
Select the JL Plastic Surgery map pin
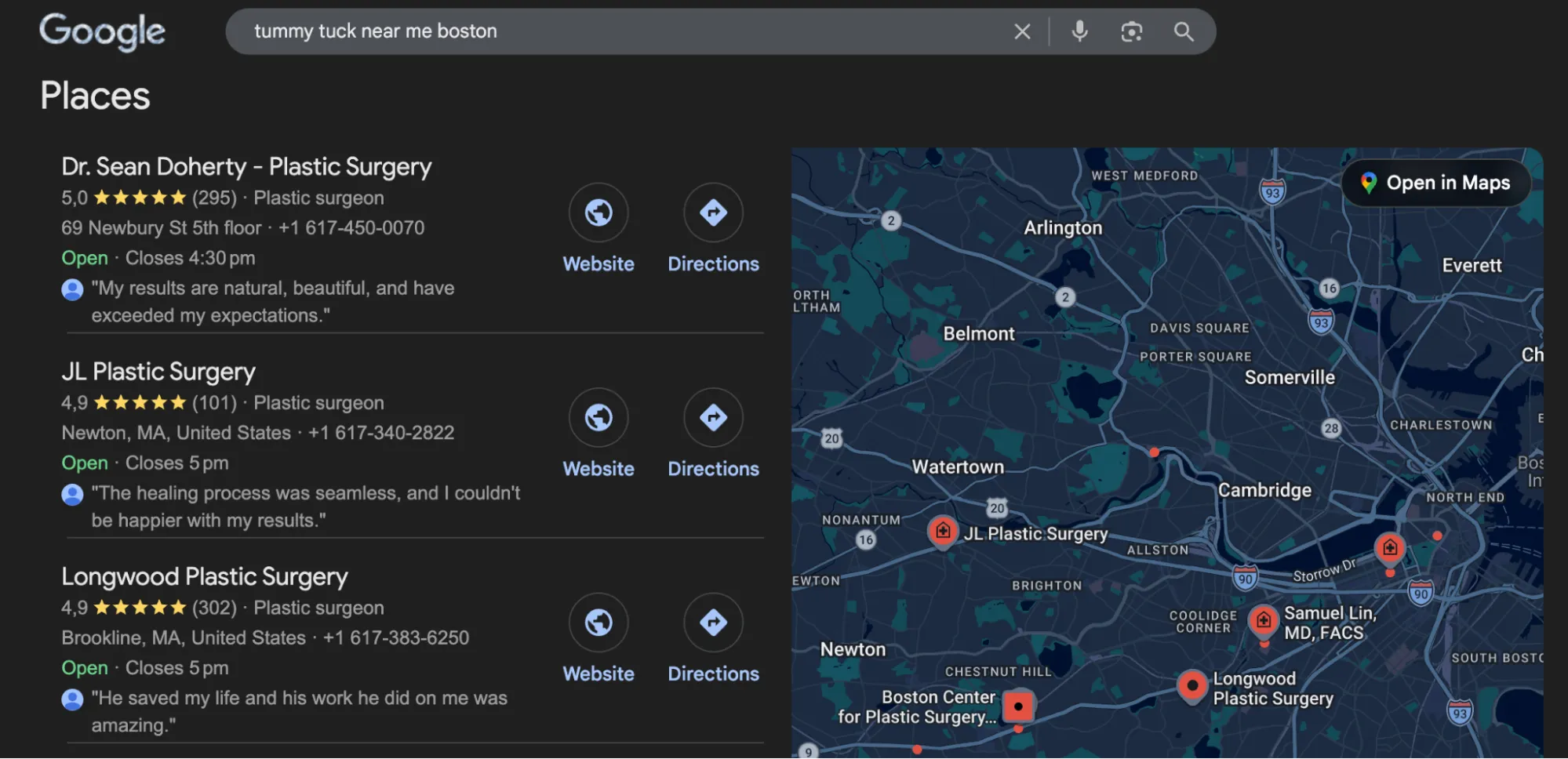943,532
